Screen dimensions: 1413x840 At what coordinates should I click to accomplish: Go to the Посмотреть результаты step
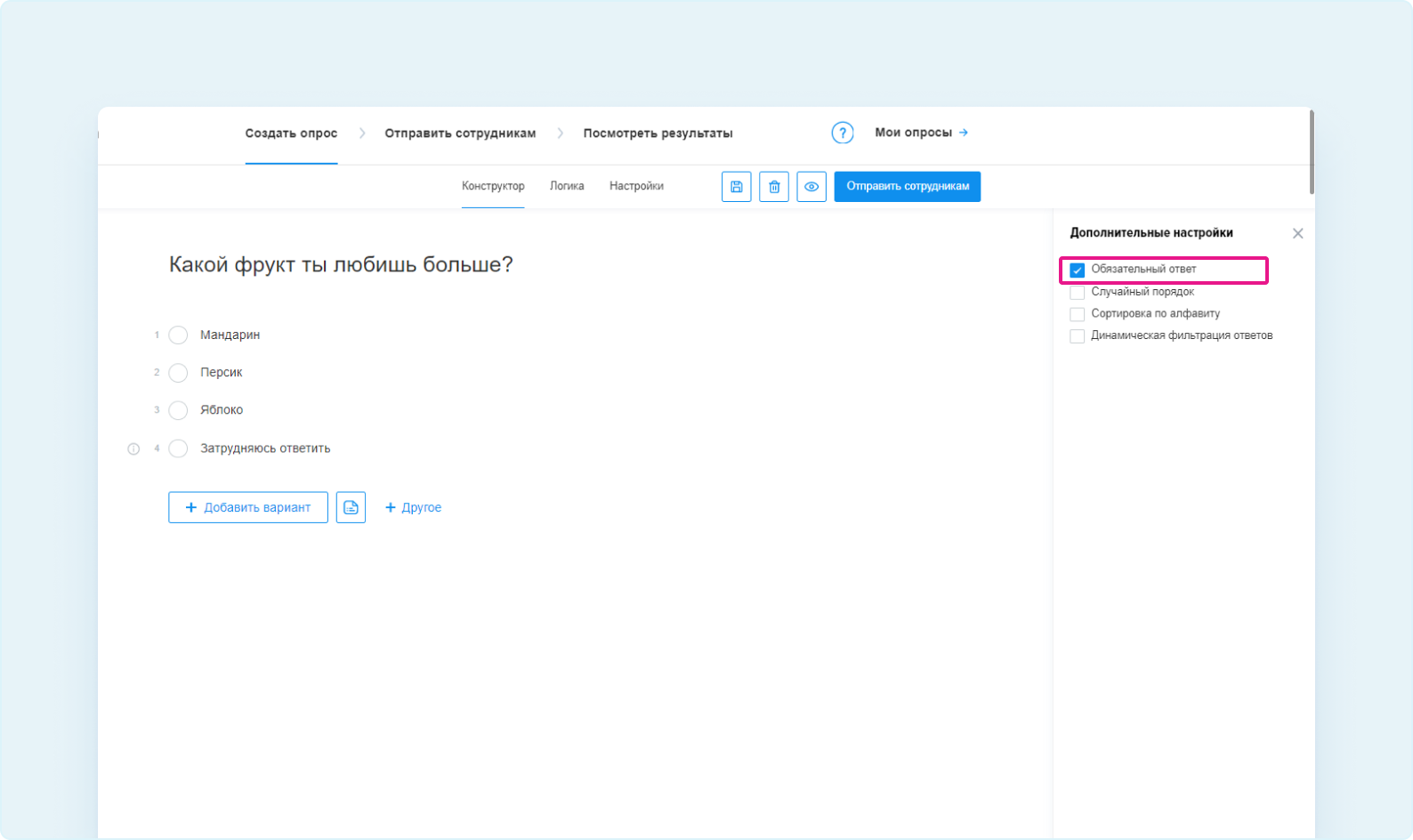(658, 133)
